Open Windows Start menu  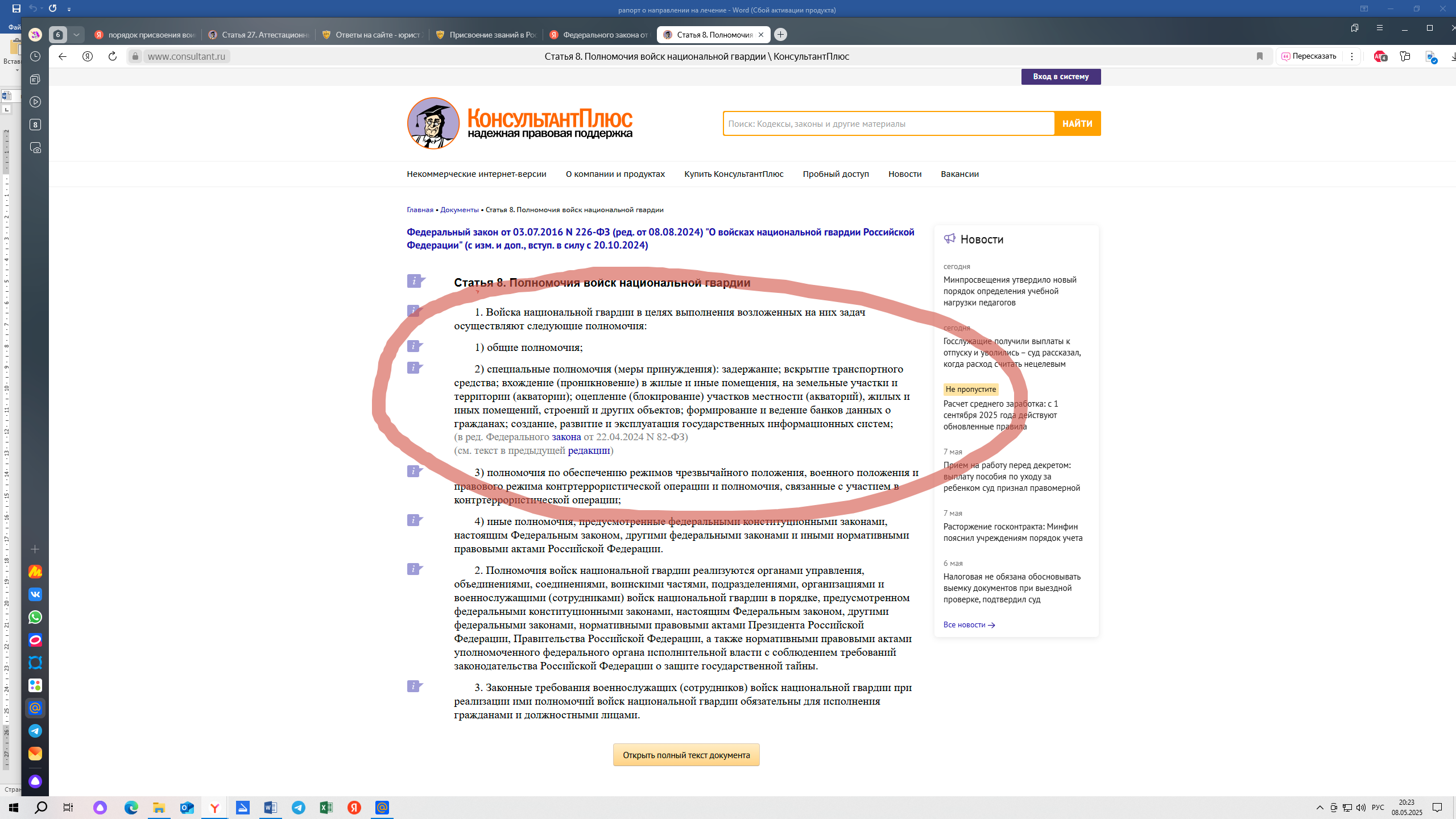14,808
